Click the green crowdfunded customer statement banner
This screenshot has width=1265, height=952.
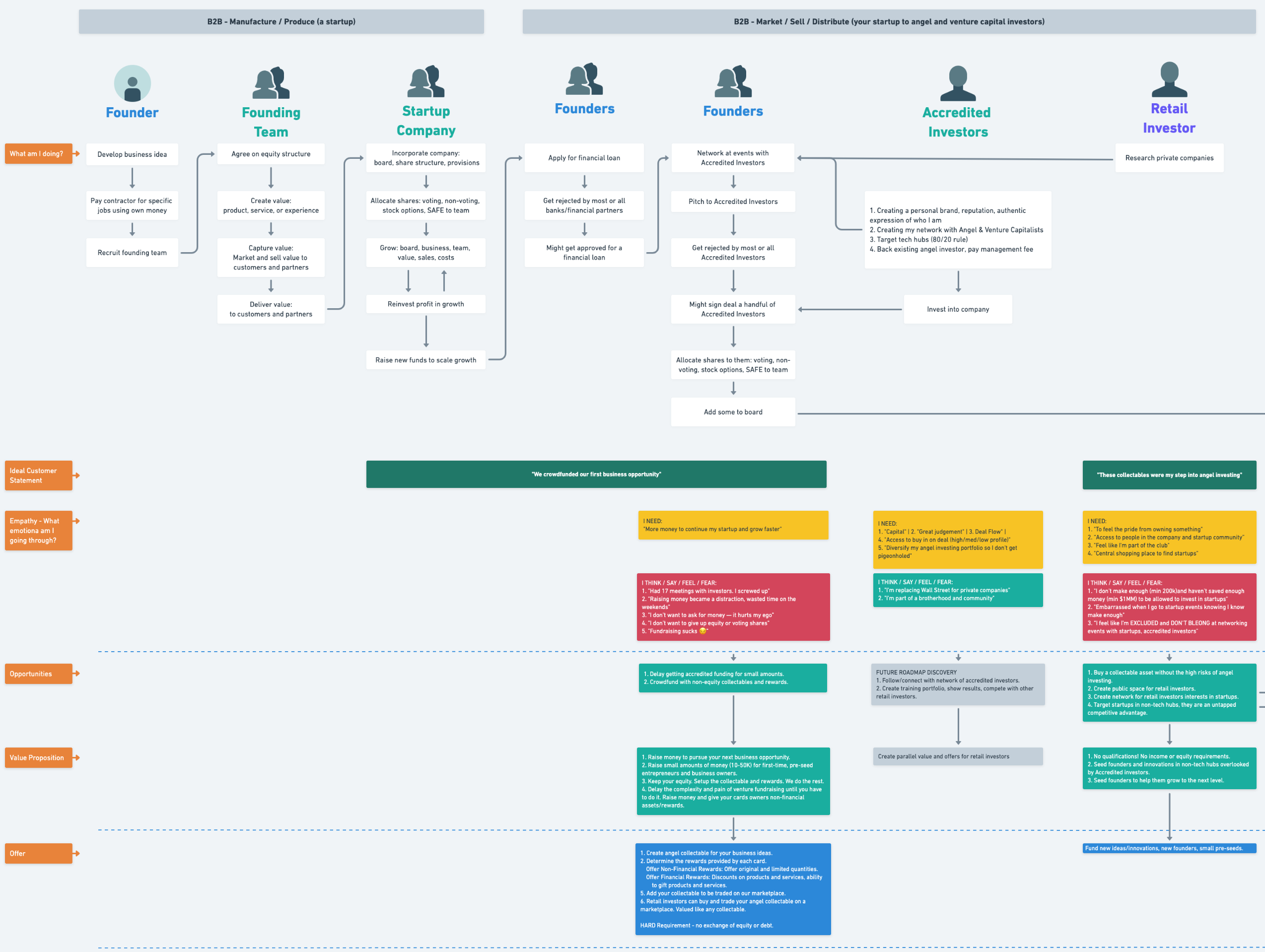tap(596, 474)
